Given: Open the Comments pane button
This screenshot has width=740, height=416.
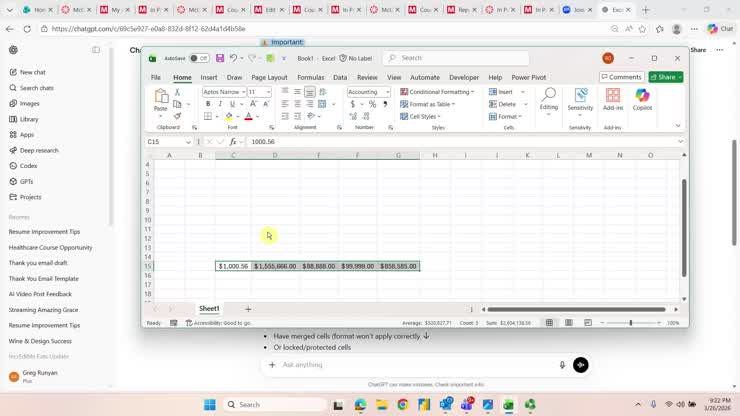Looking at the screenshot, I should click(x=622, y=77).
